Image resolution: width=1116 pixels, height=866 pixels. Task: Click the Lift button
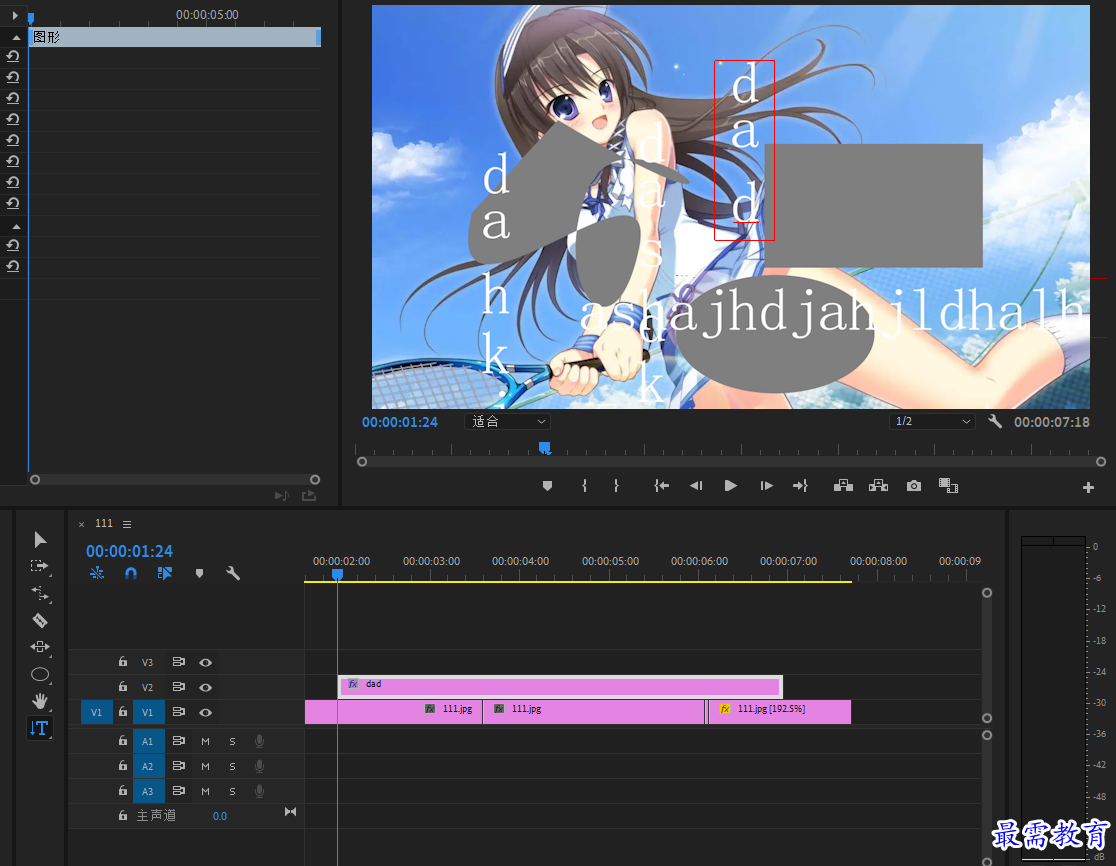pos(843,486)
